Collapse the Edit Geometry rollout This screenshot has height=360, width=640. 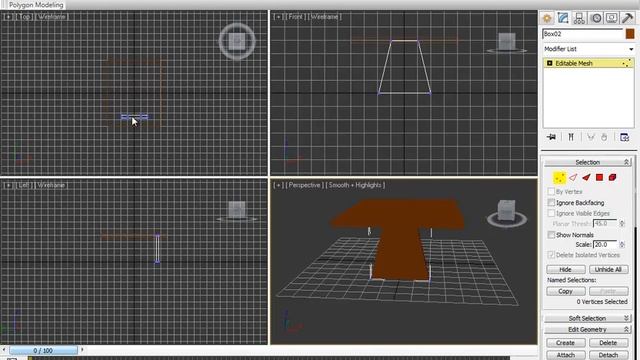pyautogui.click(x=587, y=329)
